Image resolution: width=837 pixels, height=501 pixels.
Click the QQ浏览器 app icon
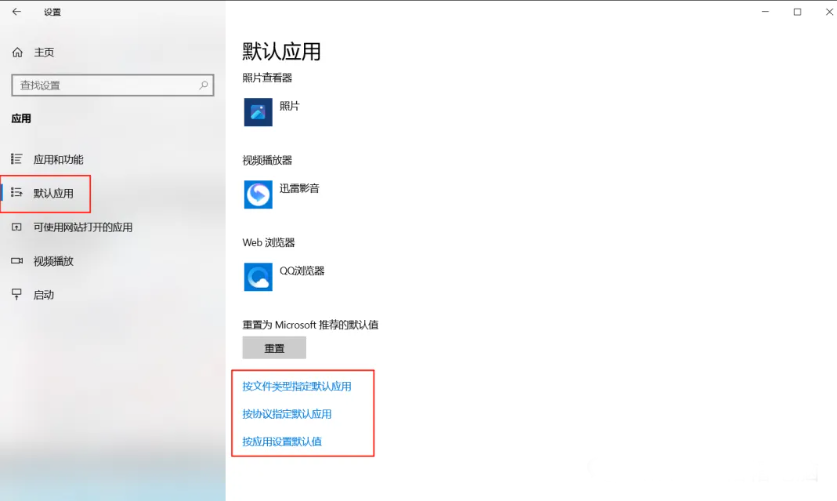tap(258, 277)
